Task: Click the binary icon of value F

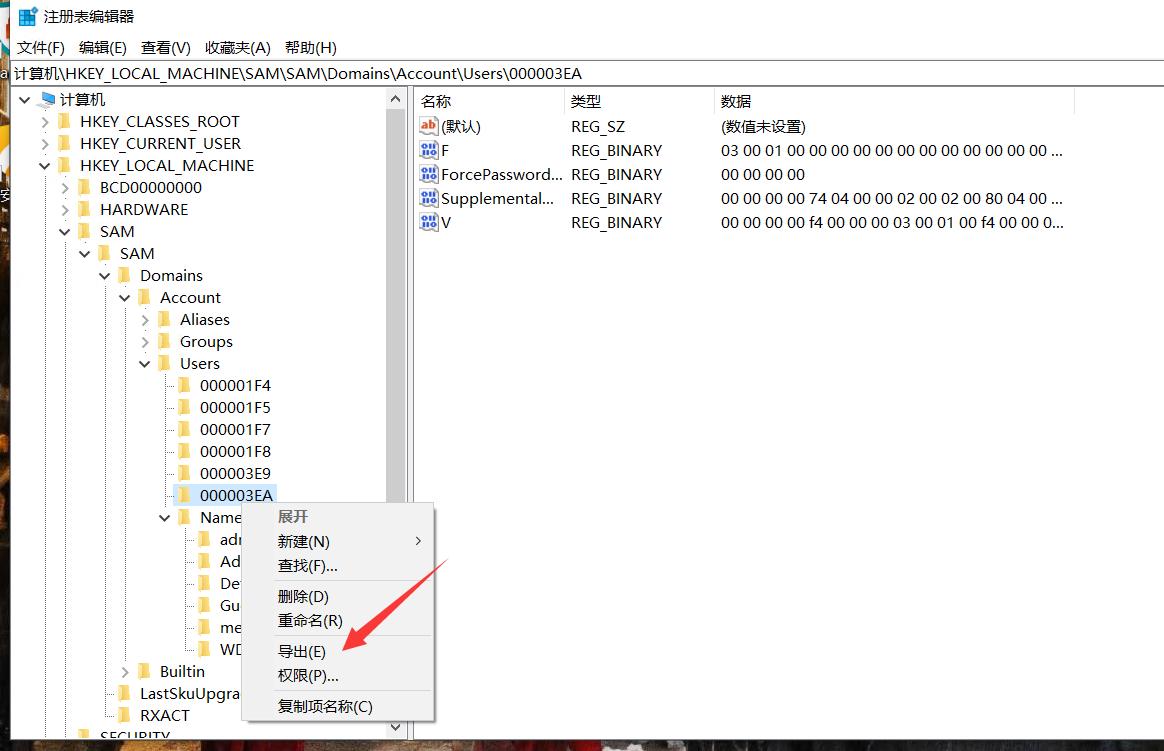Action: click(429, 151)
